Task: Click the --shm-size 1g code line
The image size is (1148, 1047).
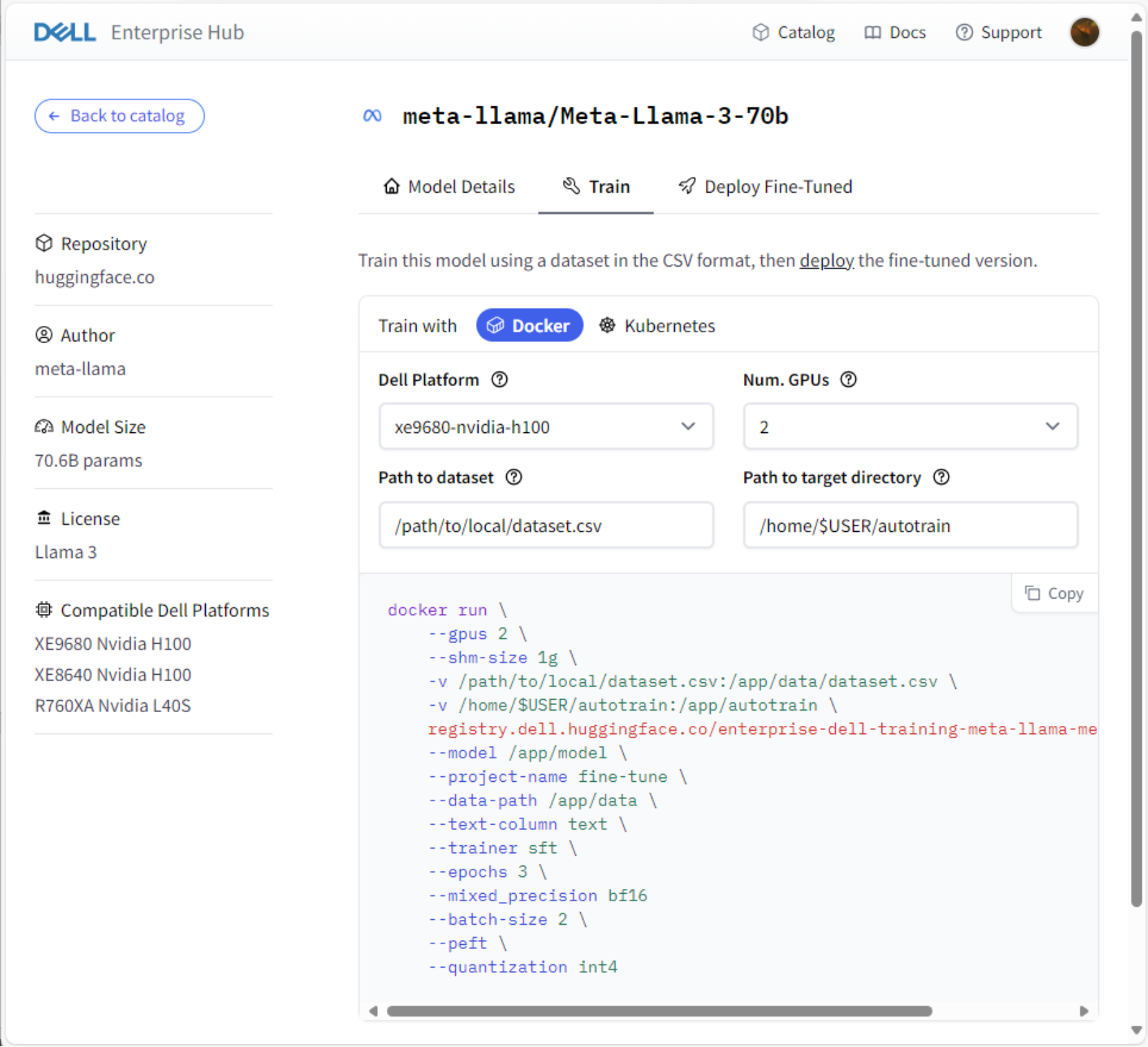Action: 503,657
